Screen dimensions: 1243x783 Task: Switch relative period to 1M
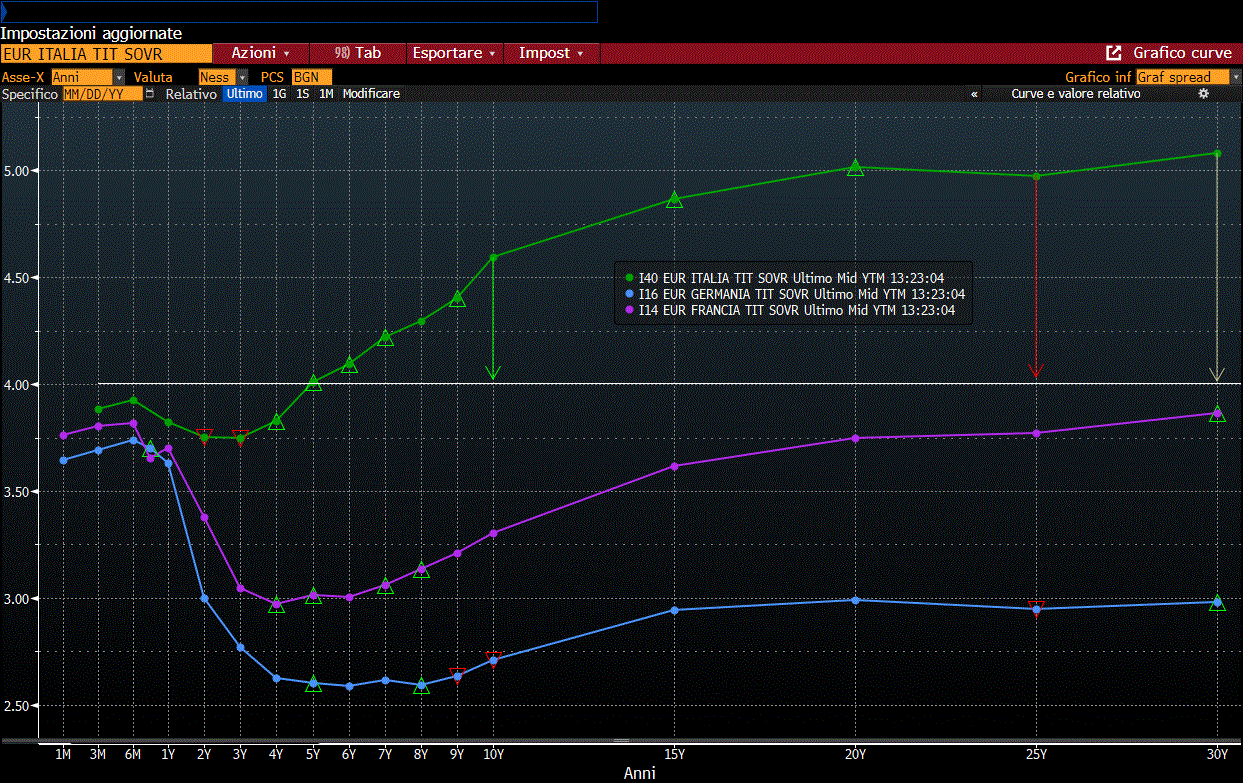(326, 93)
